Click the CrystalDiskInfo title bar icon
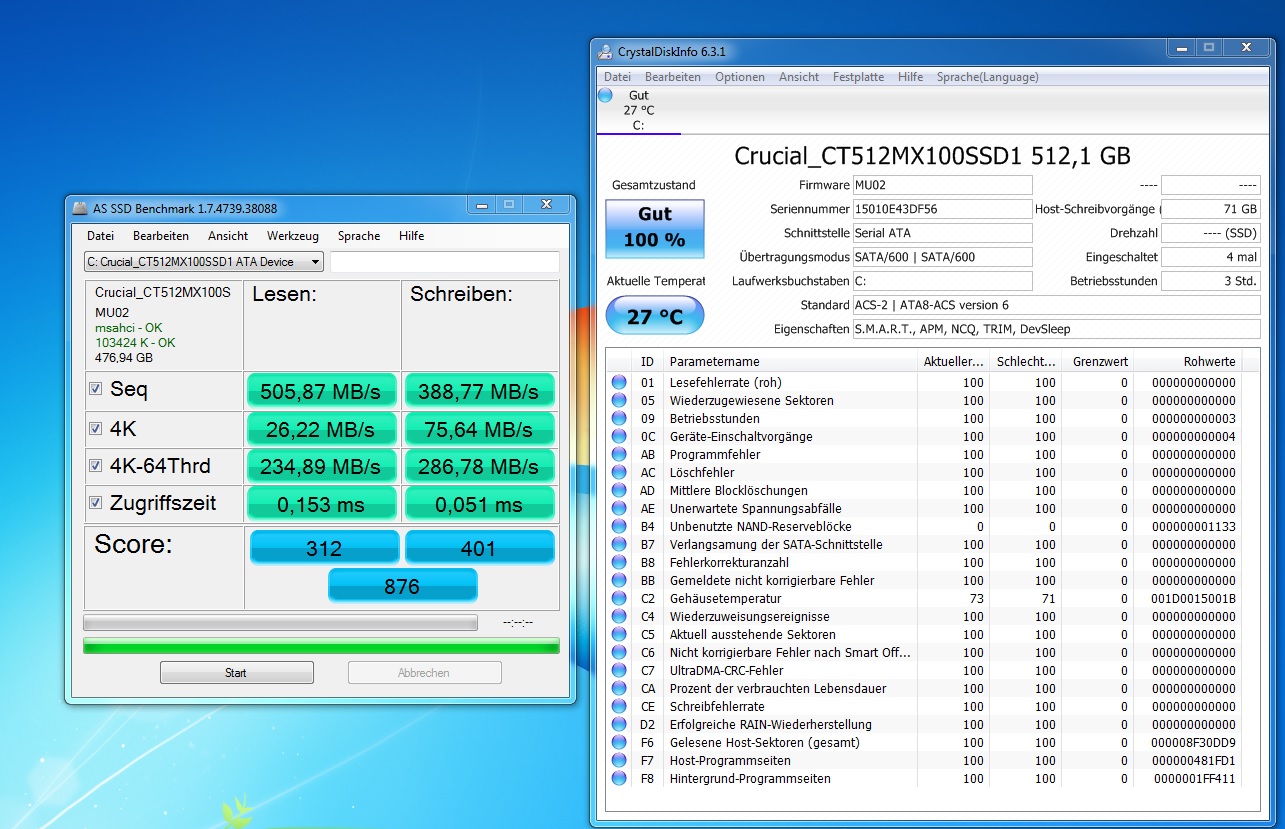This screenshot has height=829, width=1285. [605, 51]
